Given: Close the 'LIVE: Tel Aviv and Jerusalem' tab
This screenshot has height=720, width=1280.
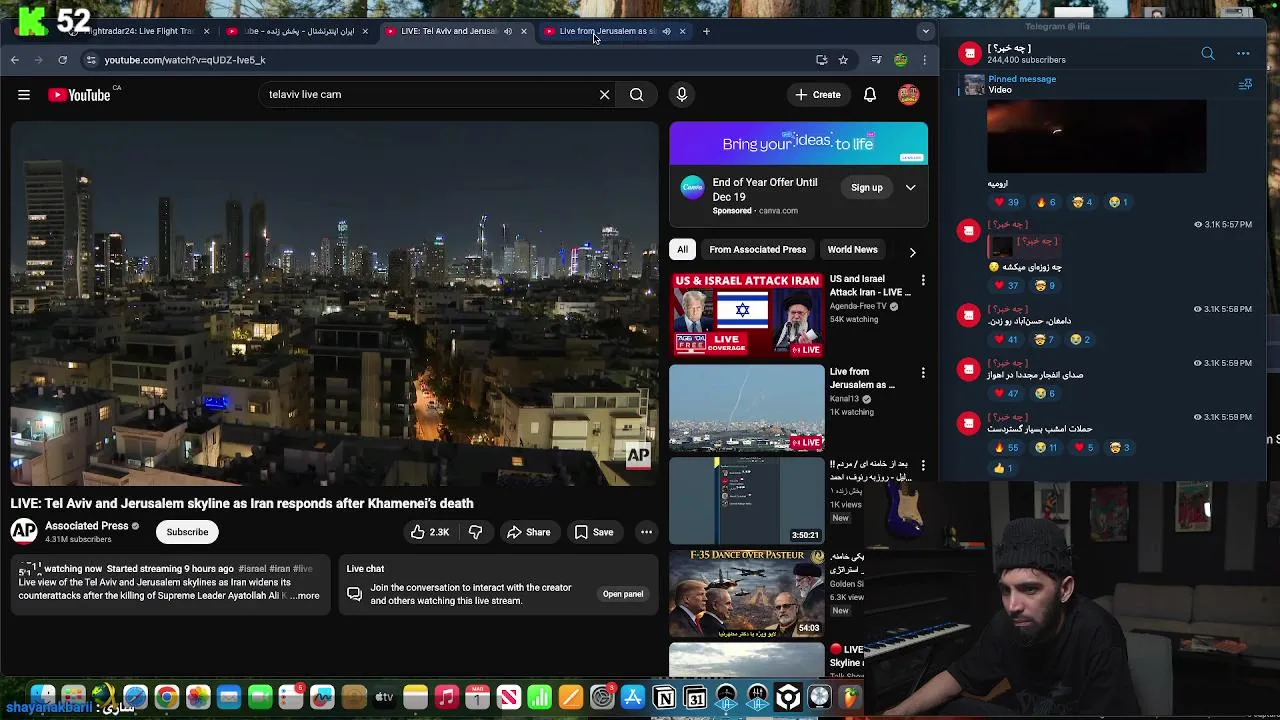Looking at the screenshot, I should (523, 31).
